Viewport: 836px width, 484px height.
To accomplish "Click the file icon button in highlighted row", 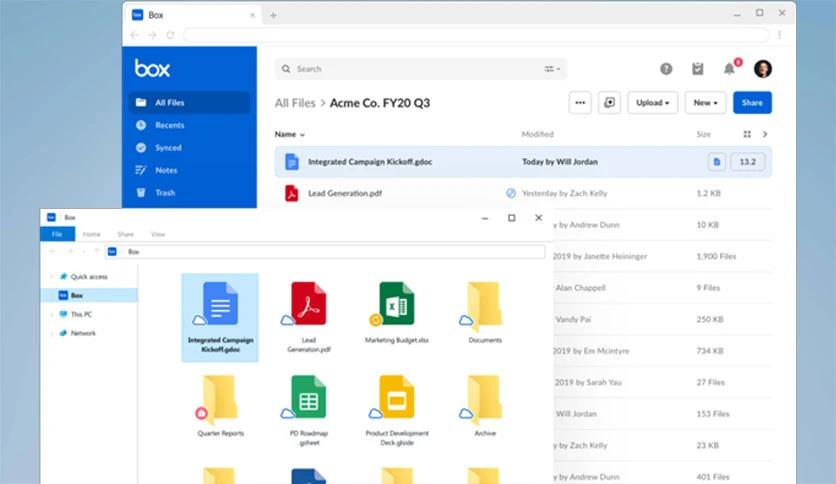I will [717, 162].
